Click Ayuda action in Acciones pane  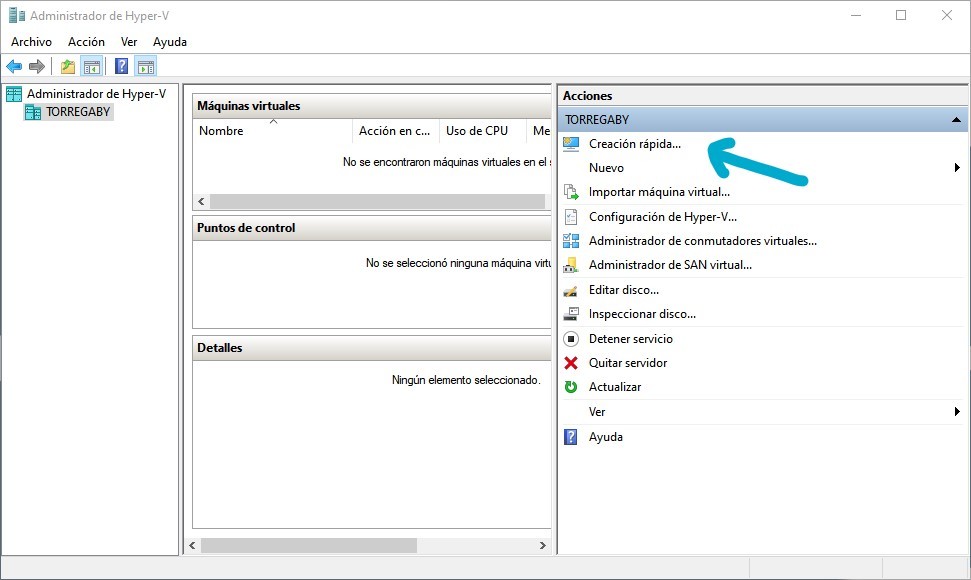606,437
